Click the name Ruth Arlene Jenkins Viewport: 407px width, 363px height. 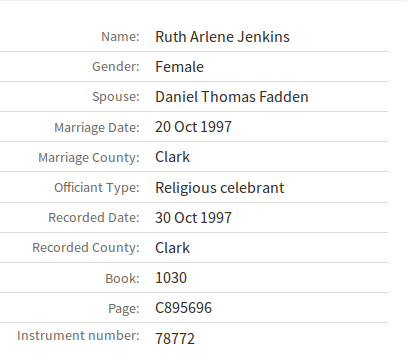(x=222, y=37)
